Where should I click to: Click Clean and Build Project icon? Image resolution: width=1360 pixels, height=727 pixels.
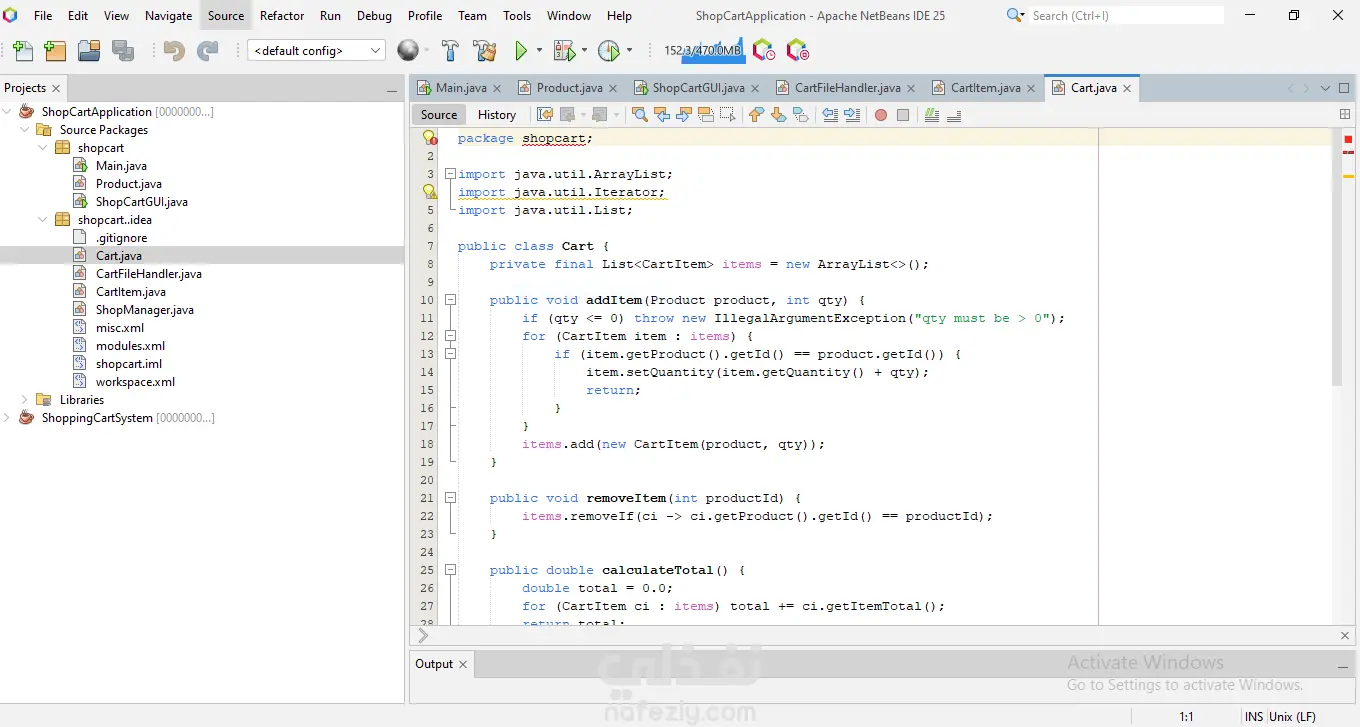[485, 51]
